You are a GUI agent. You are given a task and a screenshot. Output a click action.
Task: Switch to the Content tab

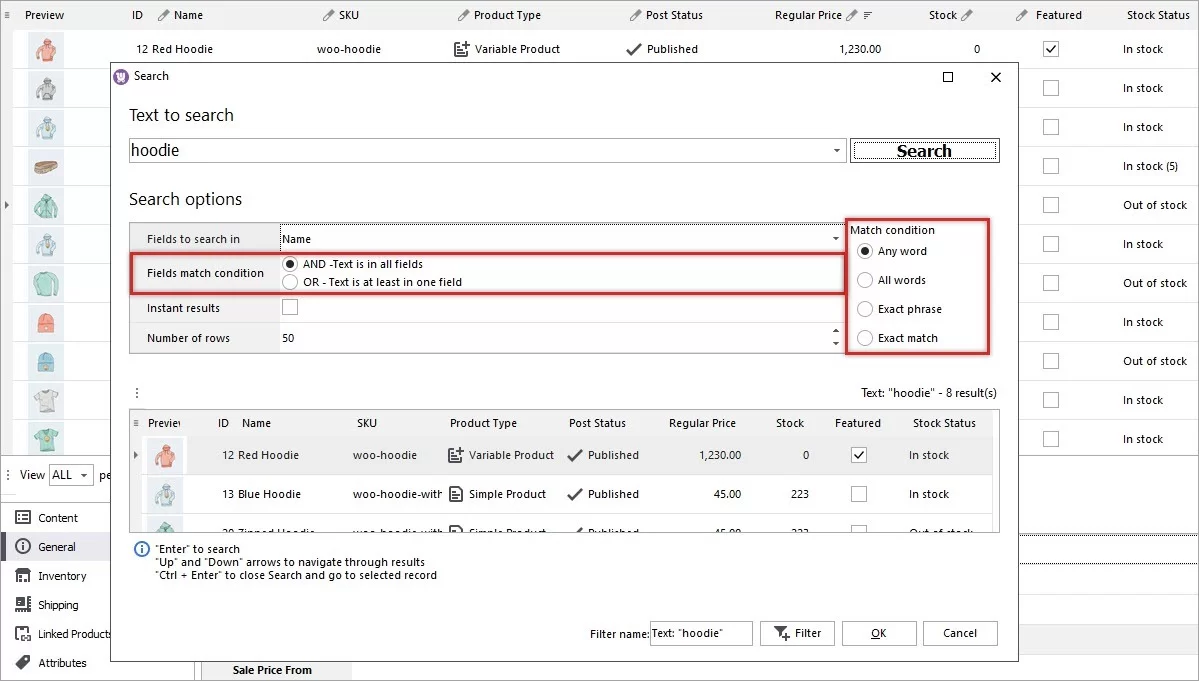(23, 517)
